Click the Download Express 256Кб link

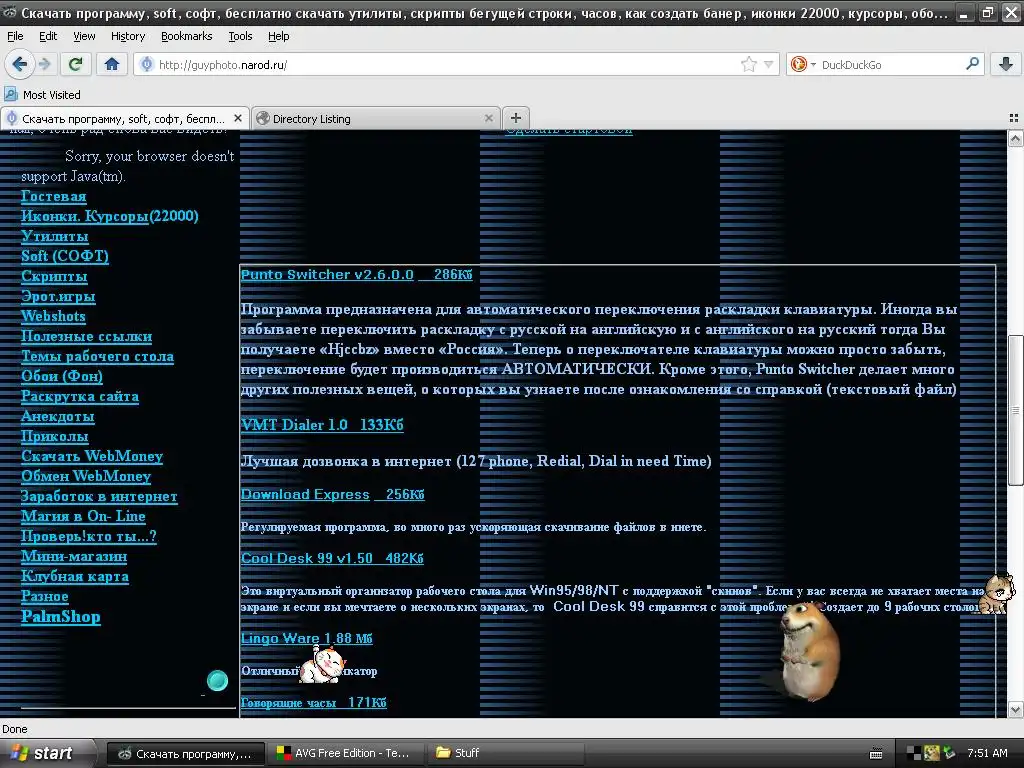click(332, 494)
